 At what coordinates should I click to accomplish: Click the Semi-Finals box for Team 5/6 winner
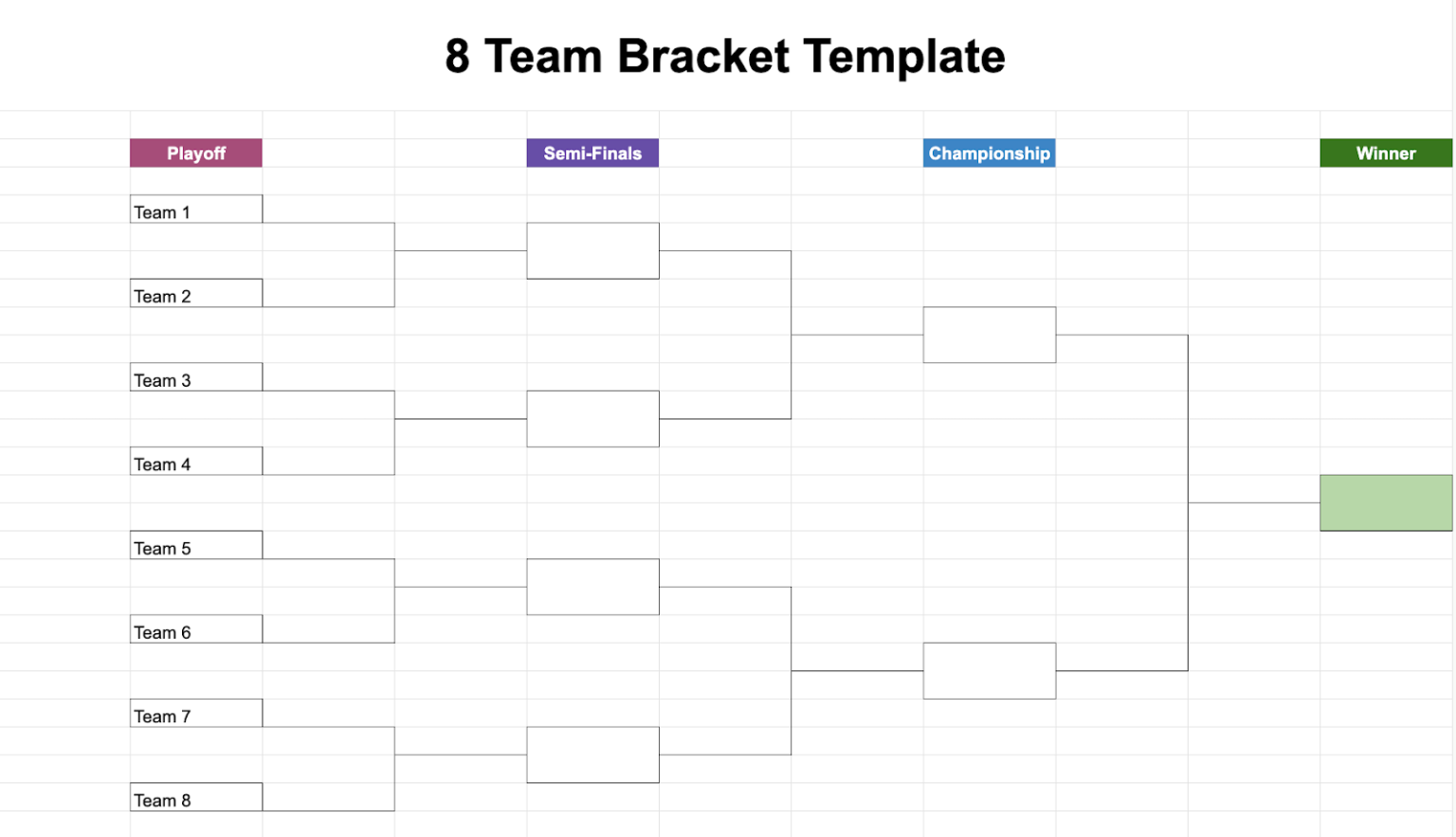point(592,587)
